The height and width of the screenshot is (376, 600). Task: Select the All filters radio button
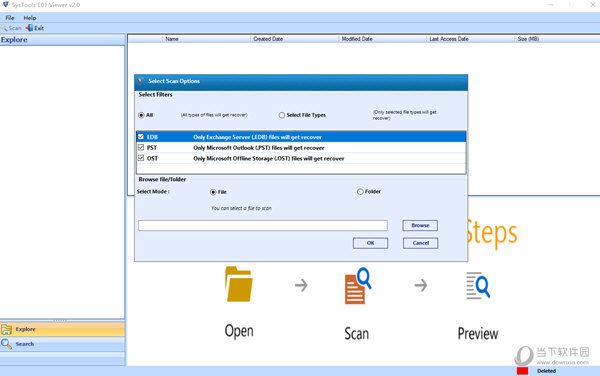pos(141,115)
